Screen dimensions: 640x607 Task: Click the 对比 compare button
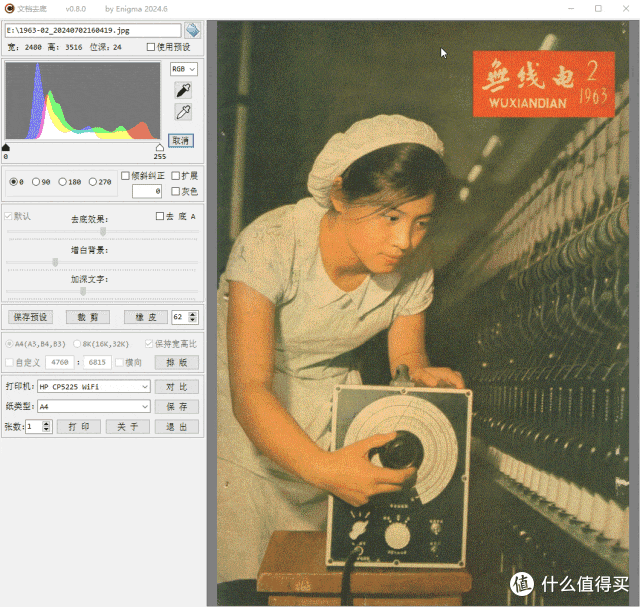point(177,387)
